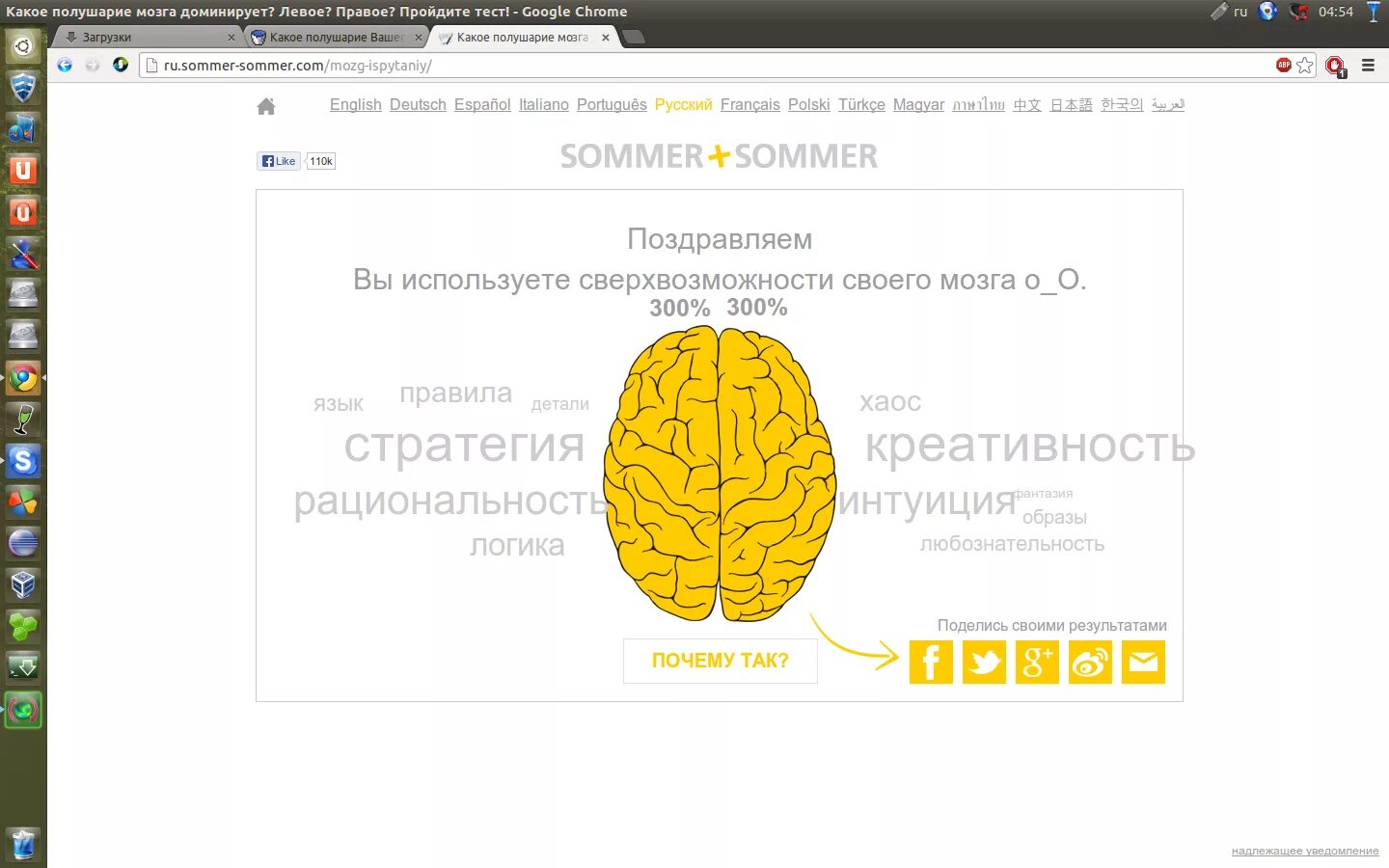Switch site language to Chinese 中文
The image size is (1389, 868).
click(x=1027, y=104)
